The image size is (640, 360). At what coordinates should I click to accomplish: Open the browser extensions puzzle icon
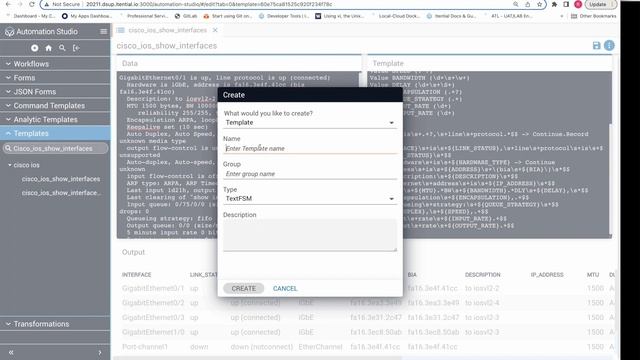click(x=554, y=4)
